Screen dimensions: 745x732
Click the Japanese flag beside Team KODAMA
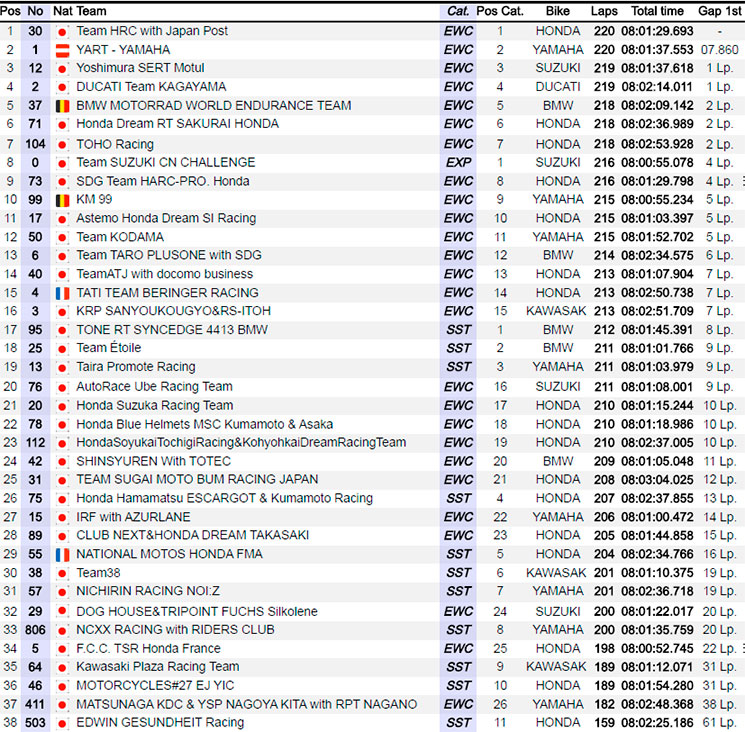pos(62,238)
